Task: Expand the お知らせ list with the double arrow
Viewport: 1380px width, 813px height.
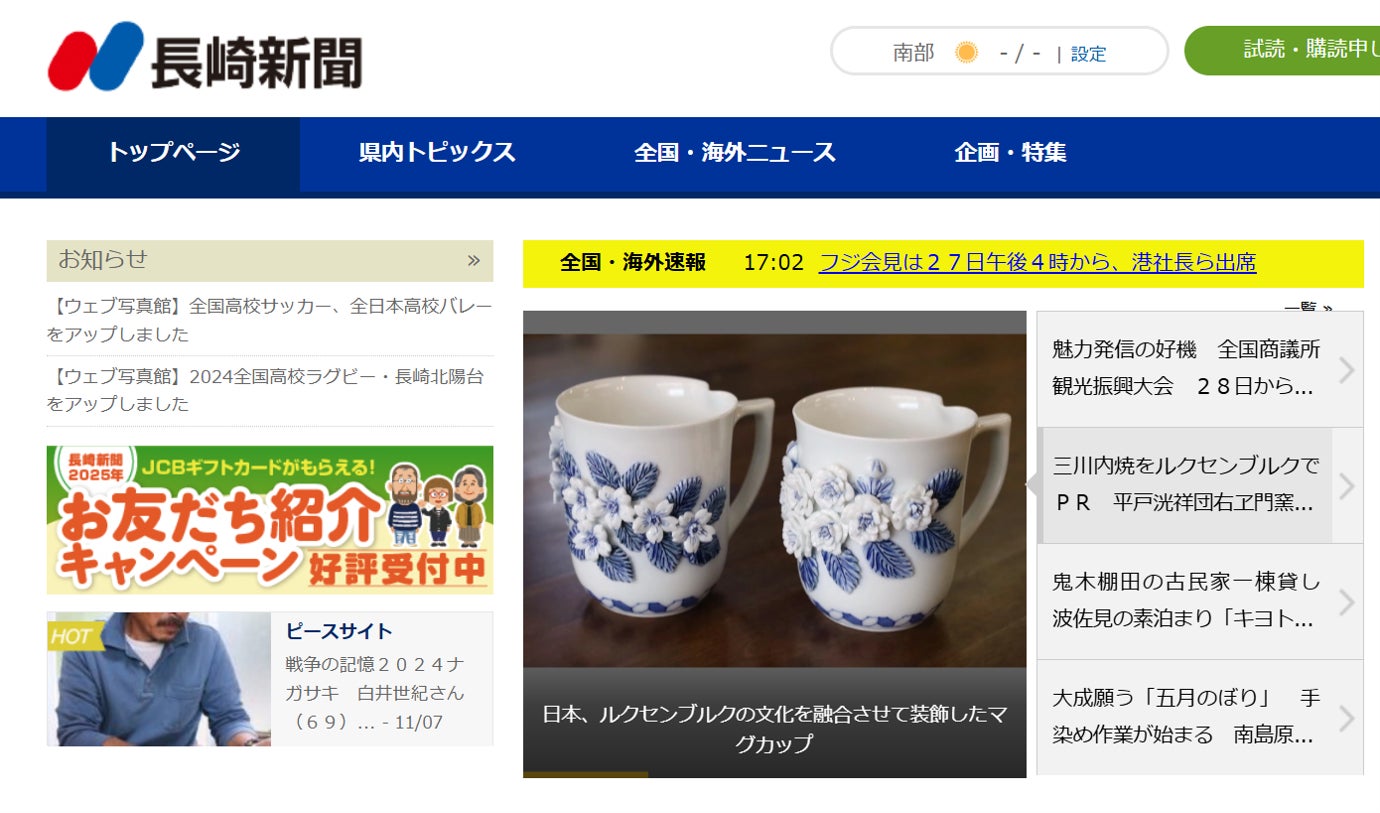Action: pyautogui.click(x=473, y=261)
